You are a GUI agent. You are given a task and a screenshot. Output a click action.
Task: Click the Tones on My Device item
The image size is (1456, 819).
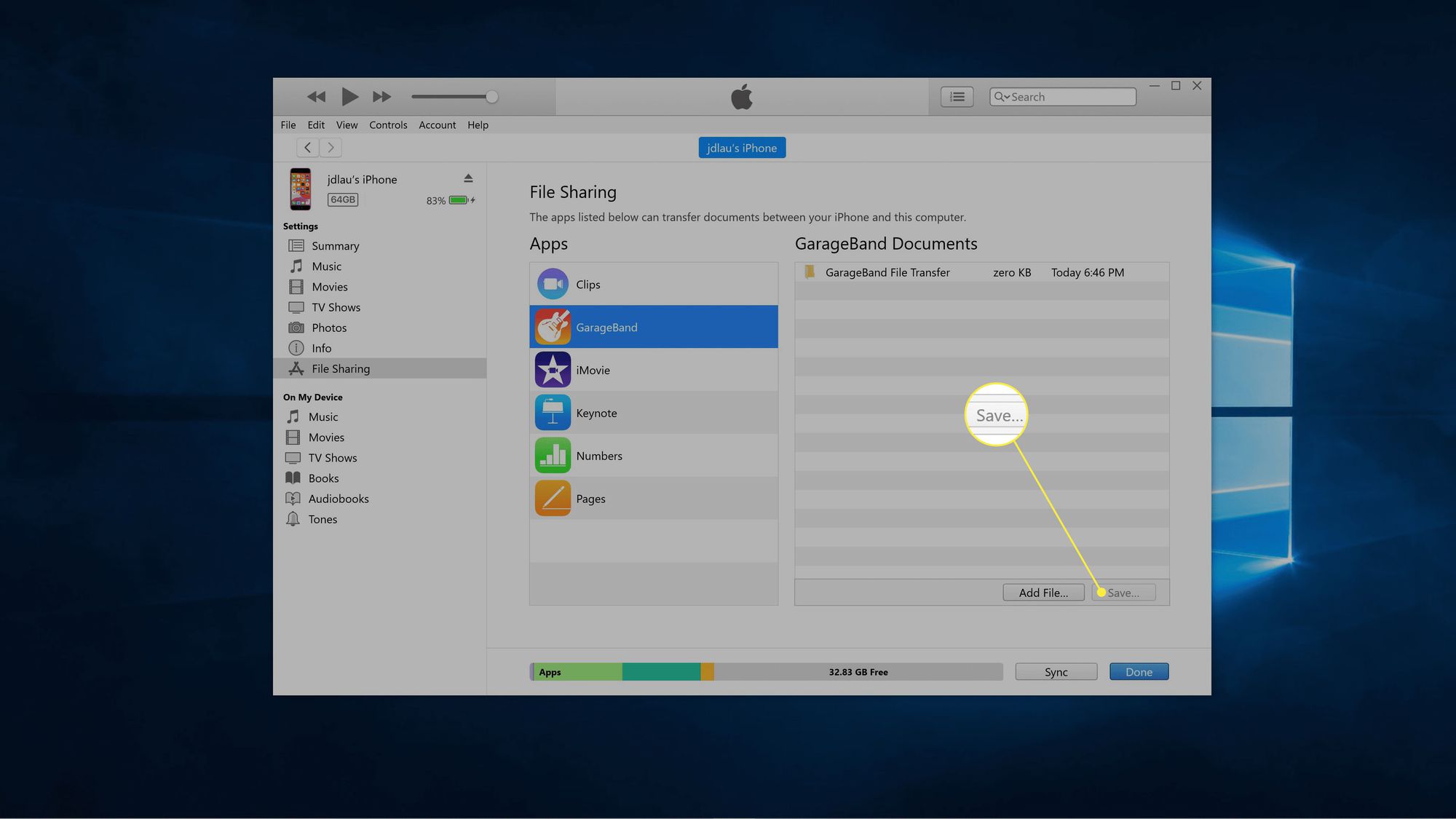pos(322,519)
